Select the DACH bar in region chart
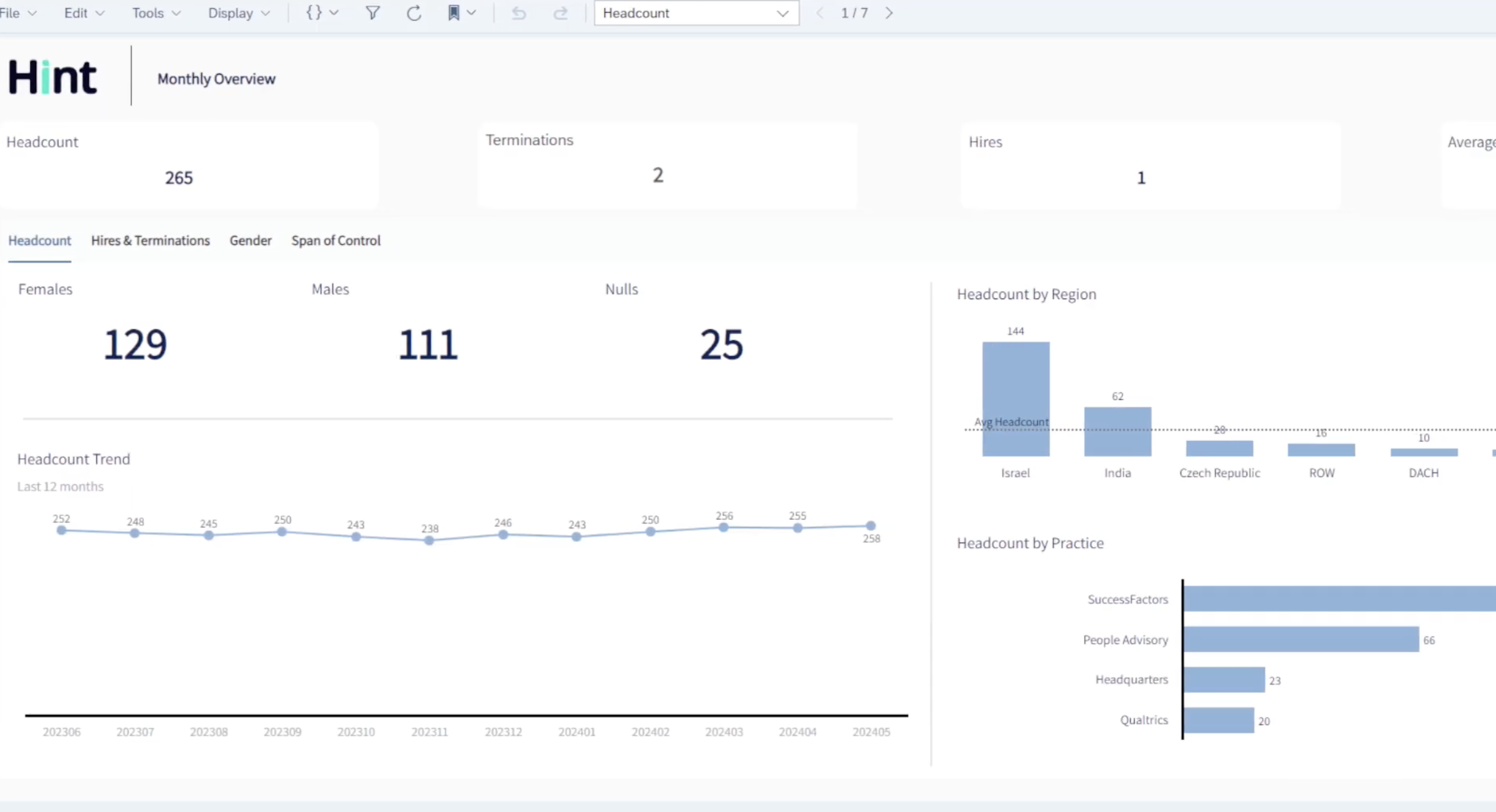The height and width of the screenshot is (812, 1496). point(1424,452)
